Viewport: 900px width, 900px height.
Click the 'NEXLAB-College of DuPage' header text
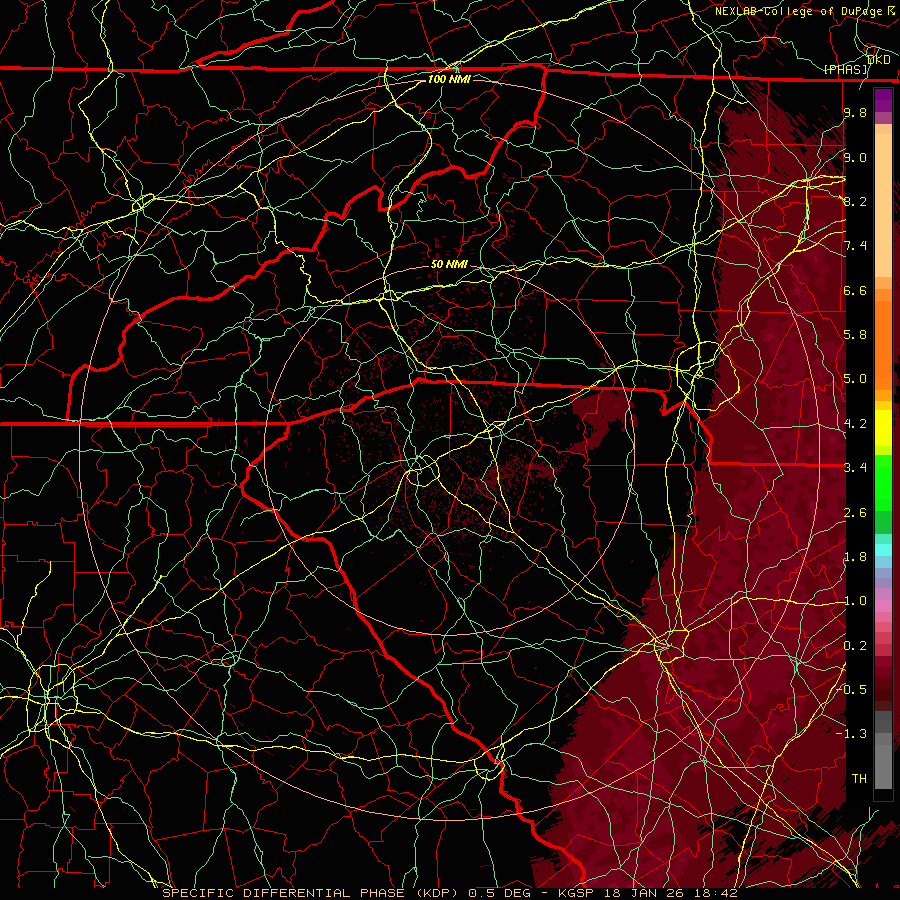coord(799,11)
